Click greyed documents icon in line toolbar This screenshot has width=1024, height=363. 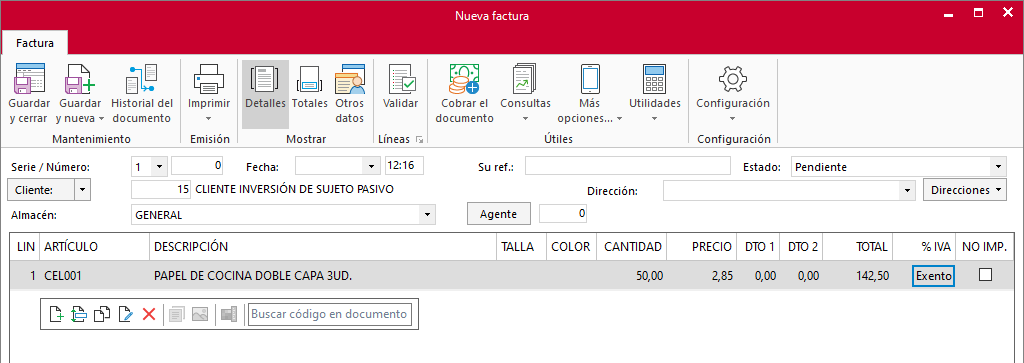(x=177, y=314)
